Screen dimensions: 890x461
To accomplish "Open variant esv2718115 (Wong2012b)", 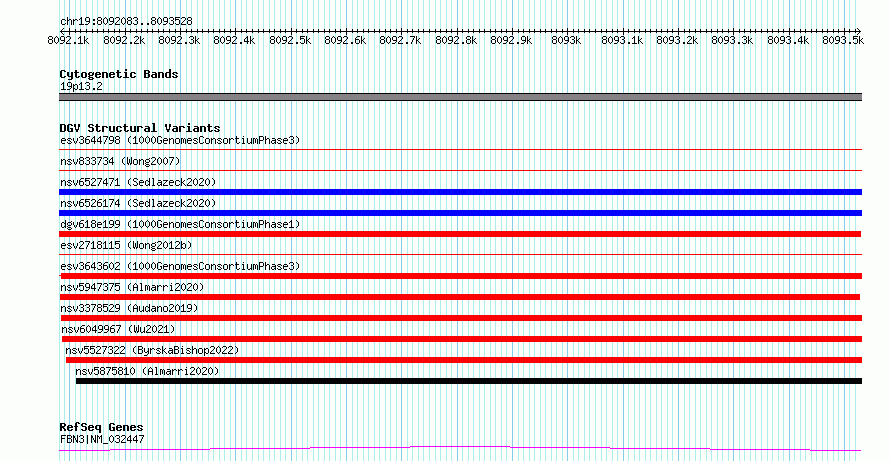I will [x=126, y=246].
